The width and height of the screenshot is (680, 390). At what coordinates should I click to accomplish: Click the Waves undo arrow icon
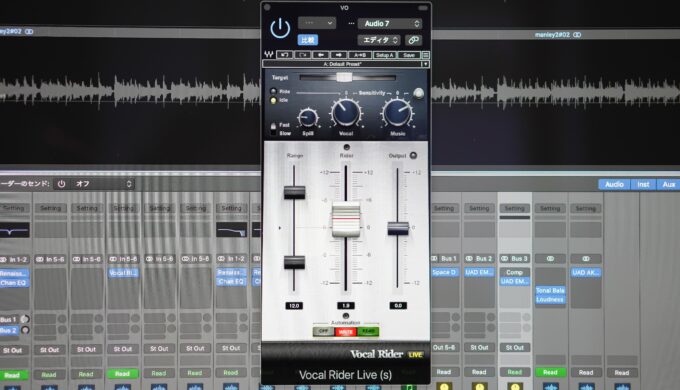[x=284, y=55]
